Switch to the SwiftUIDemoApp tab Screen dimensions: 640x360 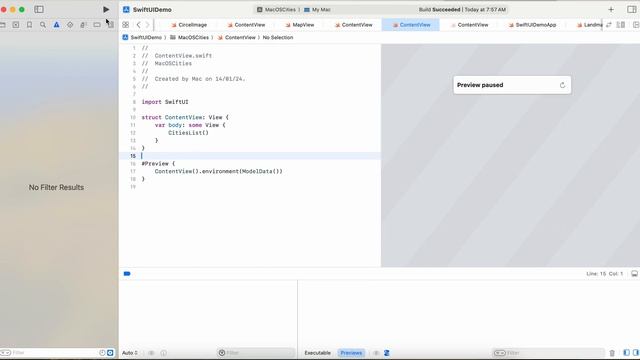[533, 25]
